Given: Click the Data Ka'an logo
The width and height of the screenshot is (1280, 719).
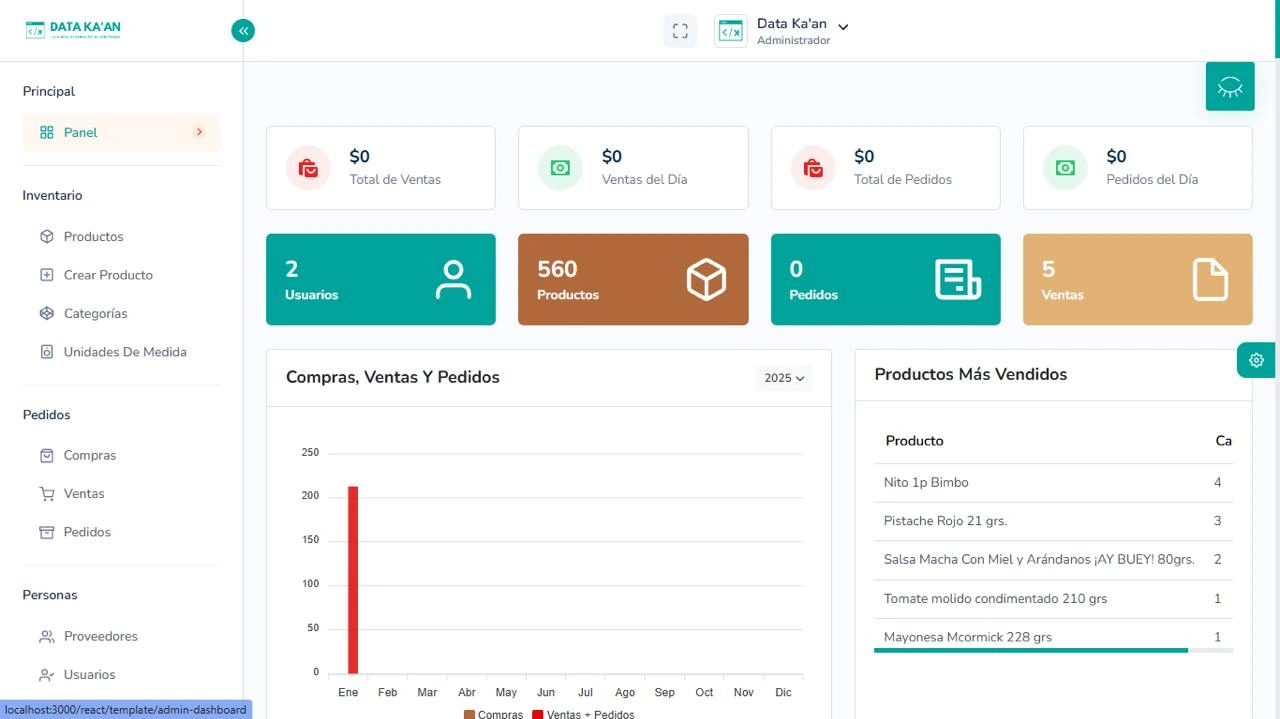Looking at the screenshot, I should click(x=73, y=31).
